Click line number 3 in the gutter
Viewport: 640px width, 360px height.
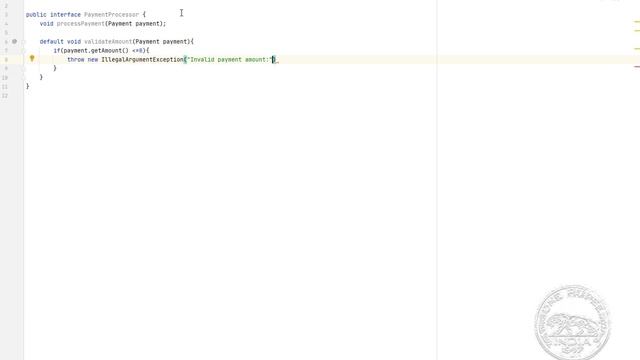coord(6,15)
